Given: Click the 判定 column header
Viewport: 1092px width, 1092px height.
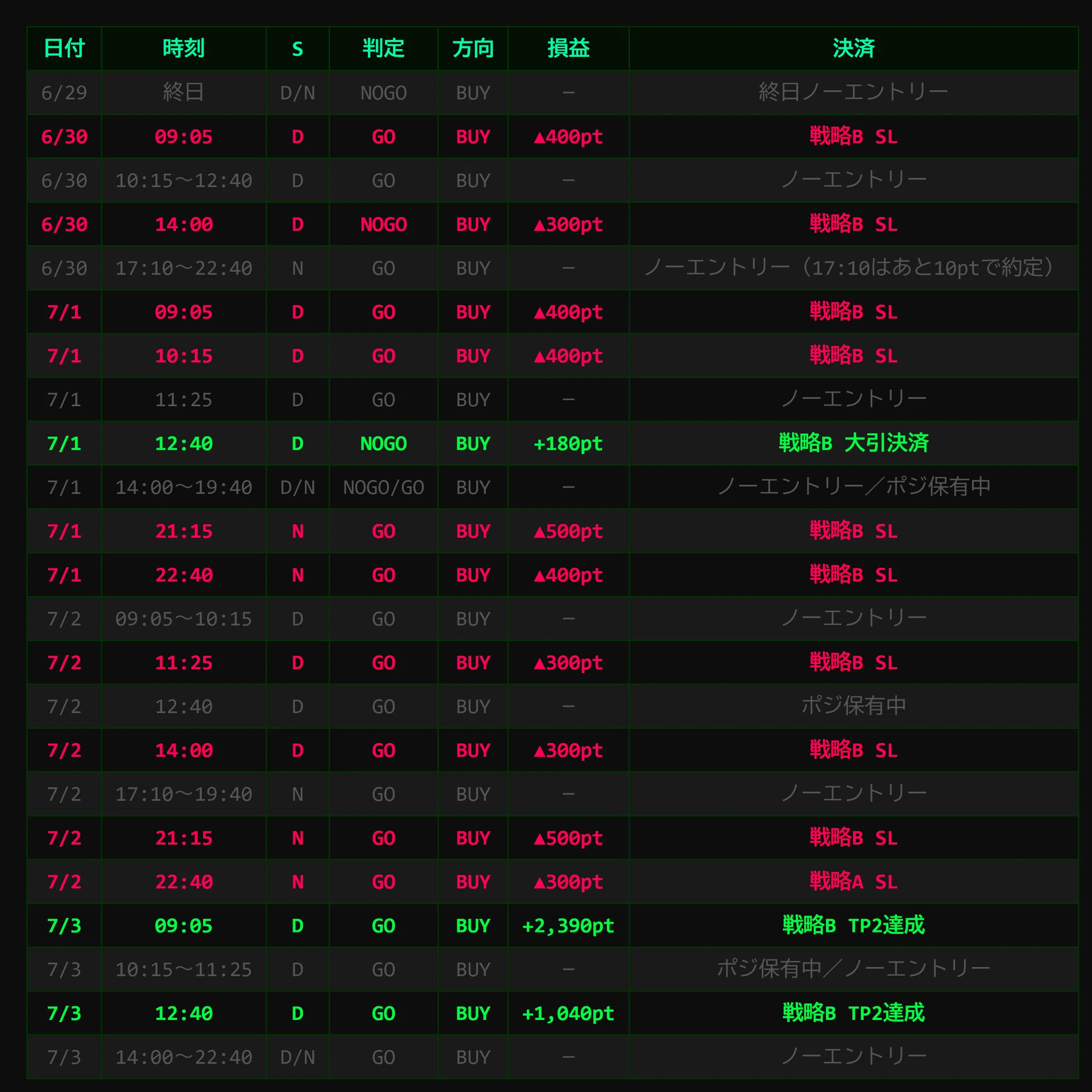Looking at the screenshot, I should tap(384, 49).
